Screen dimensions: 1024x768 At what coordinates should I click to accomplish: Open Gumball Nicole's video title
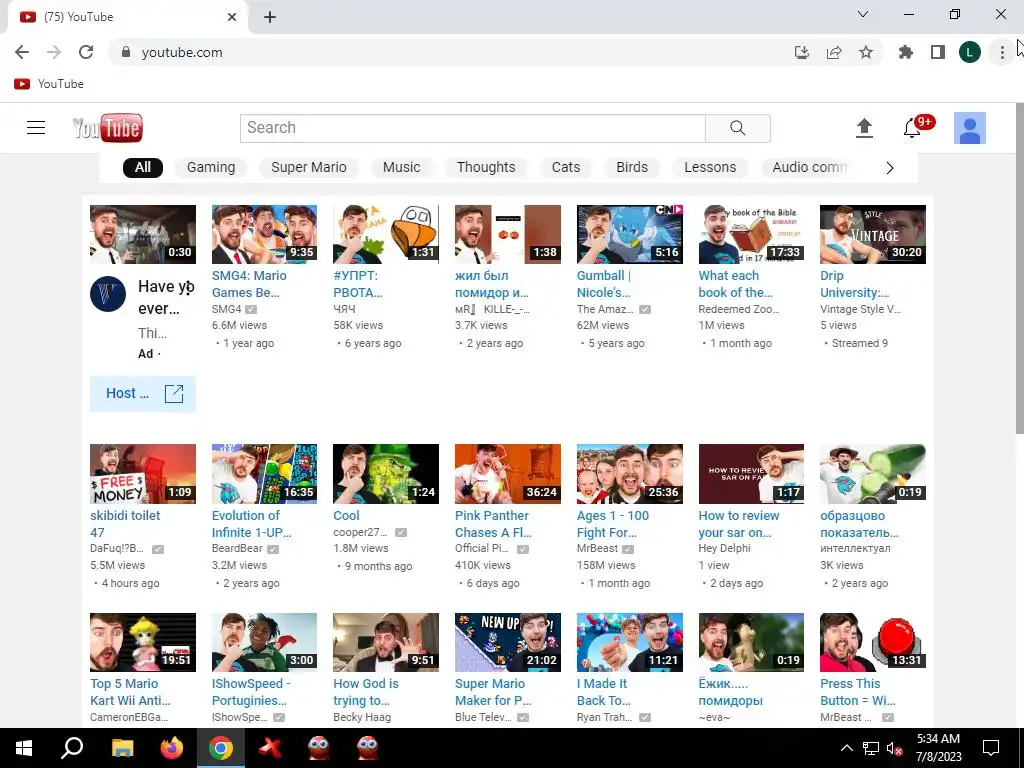coord(603,284)
